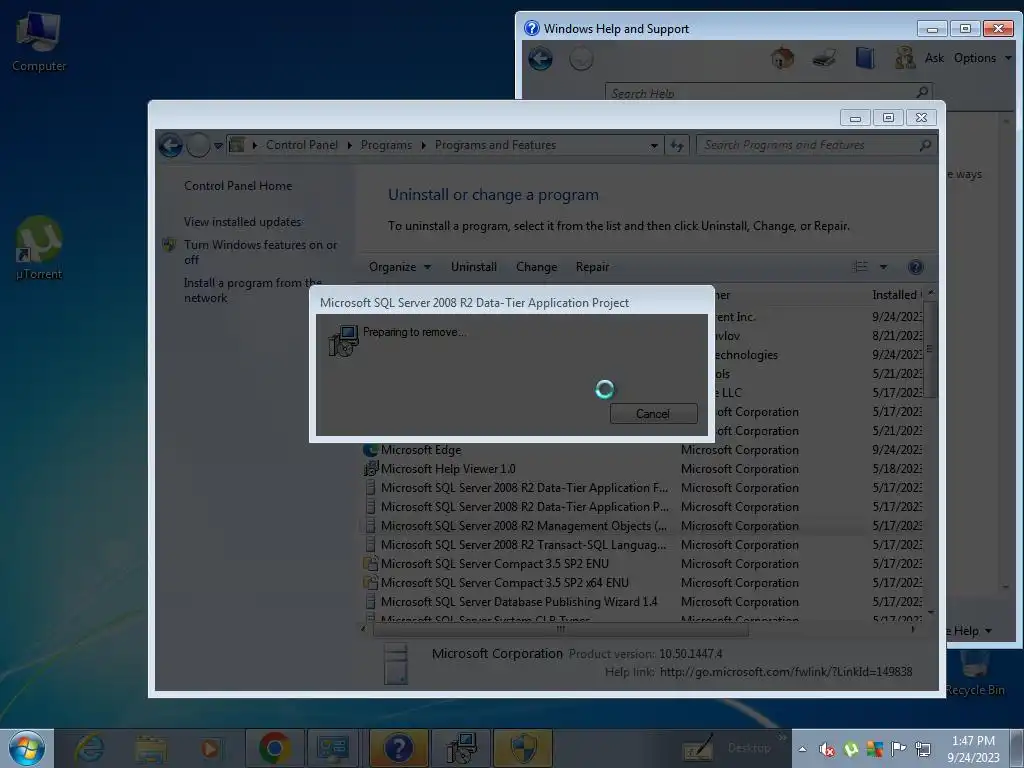Image resolution: width=1024 pixels, height=768 pixels.
Task: Select Programs breadcrumb segment
Action: pyautogui.click(x=386, y=145)
